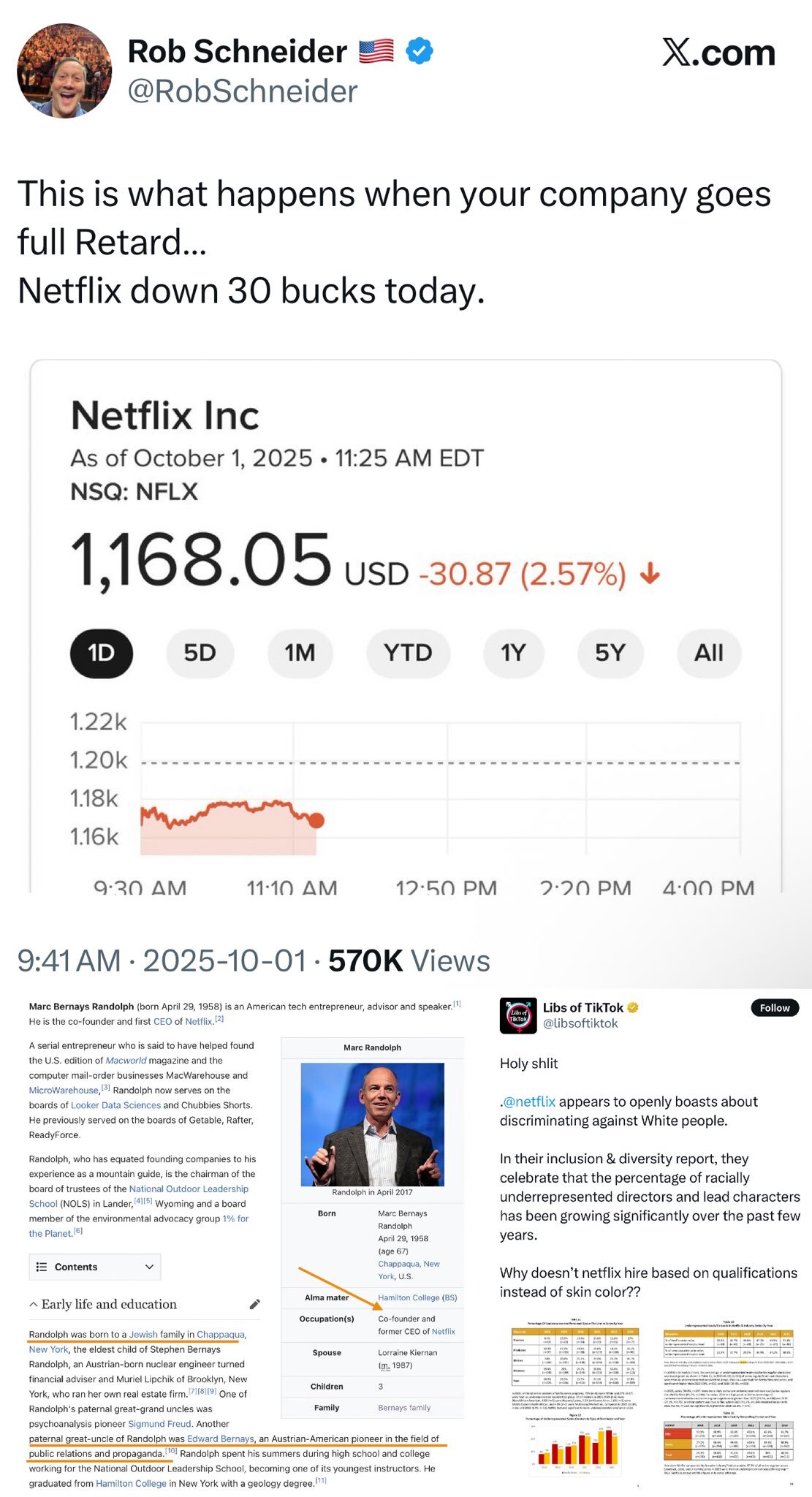This screenshot has width=812, height=1497.
Task: Follow the Libs of TikTok account
Action: click(x=774, y=1008)
